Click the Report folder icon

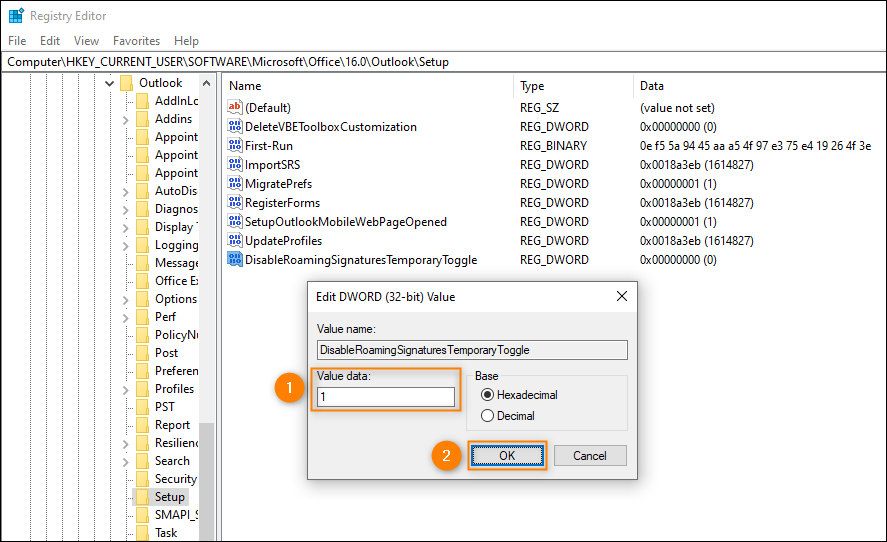pyautogui.click(x=143, y=425)
